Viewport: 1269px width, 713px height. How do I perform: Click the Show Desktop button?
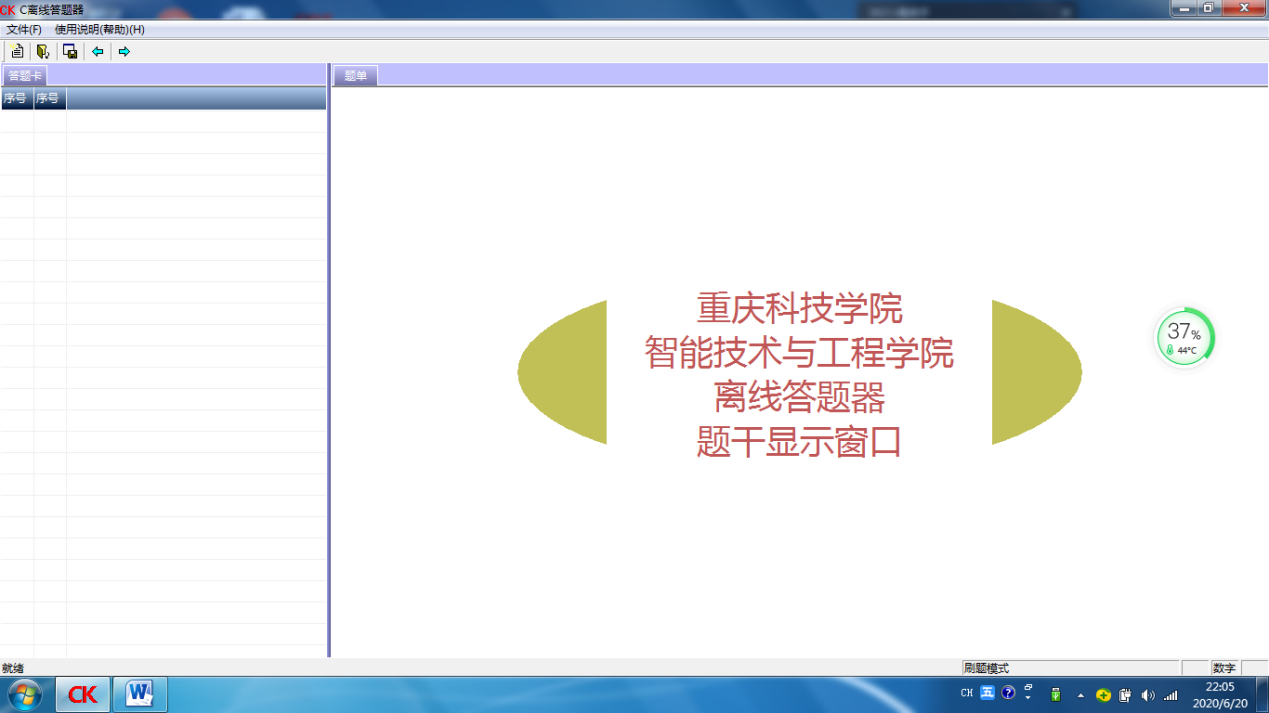click(1262, 694)
